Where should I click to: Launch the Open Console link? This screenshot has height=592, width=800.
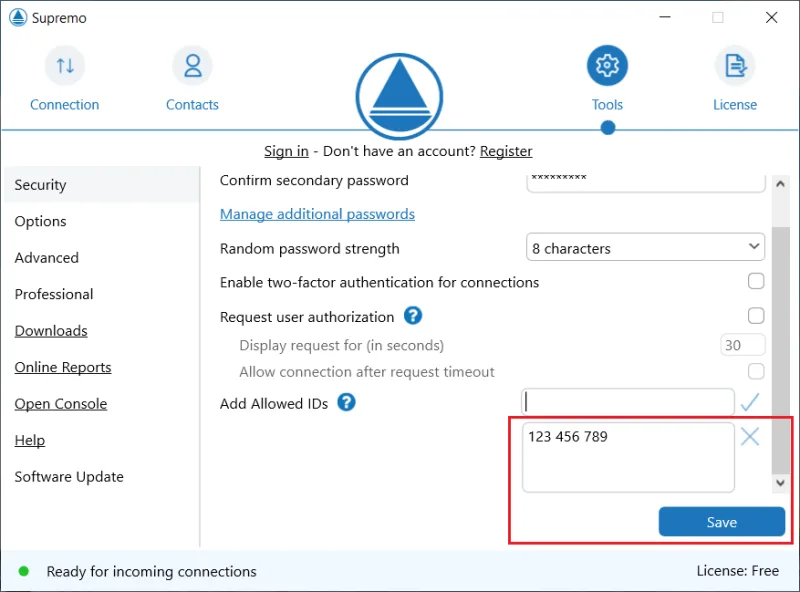(x=61, y=404)
